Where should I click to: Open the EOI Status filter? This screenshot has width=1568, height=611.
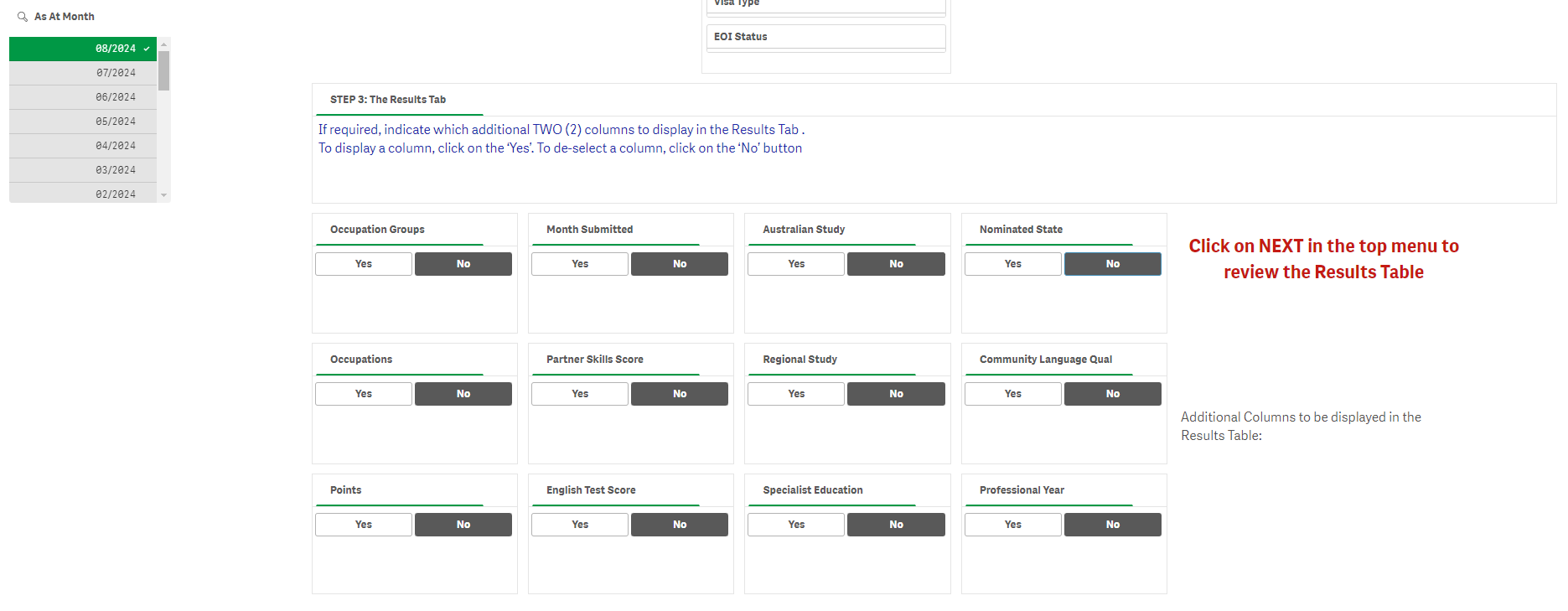point(825,37)
